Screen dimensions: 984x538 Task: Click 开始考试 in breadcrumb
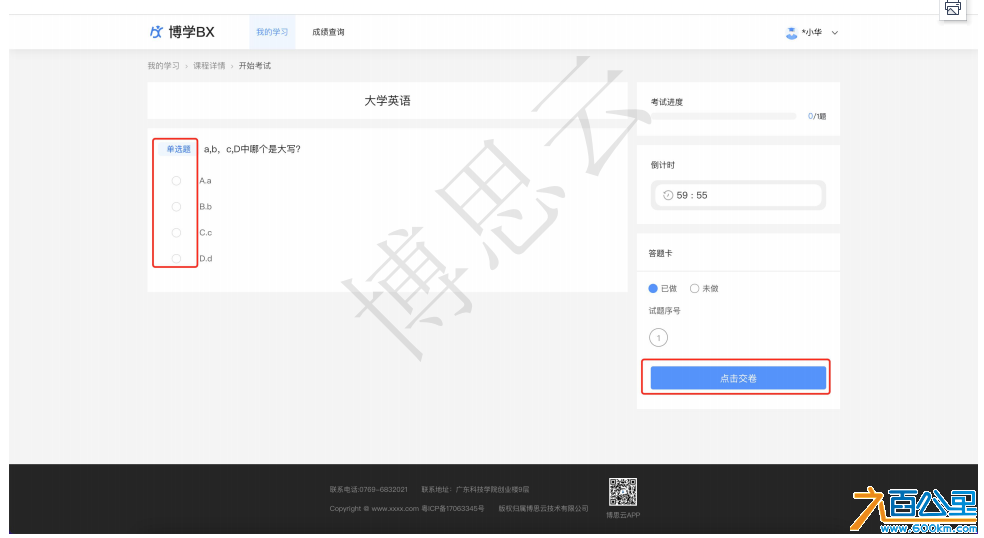(x=255, y=66)
